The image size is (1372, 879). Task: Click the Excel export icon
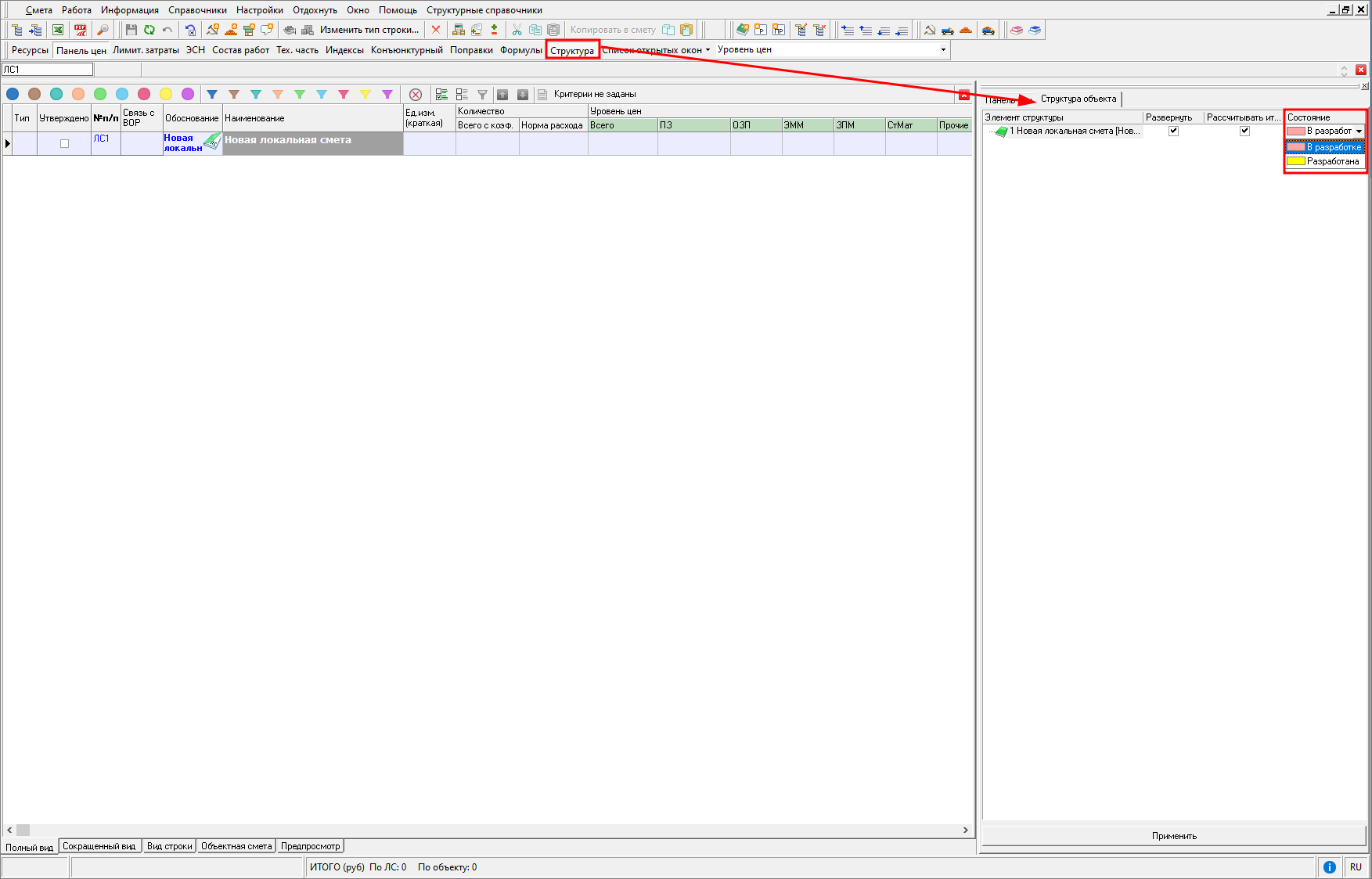[x=58, y=30]
